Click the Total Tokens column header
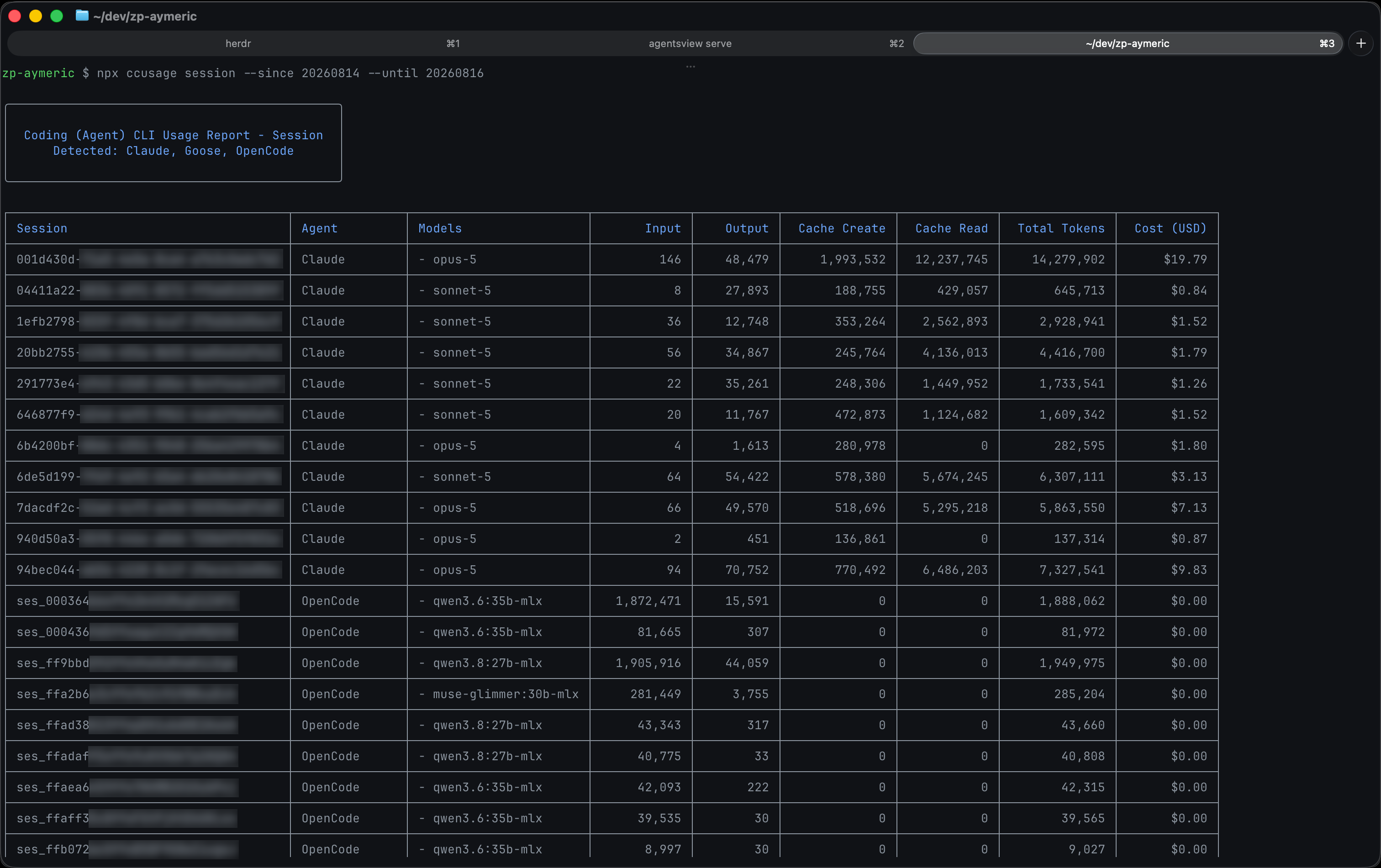The image size is (1381, 868). click(1061, 228)
